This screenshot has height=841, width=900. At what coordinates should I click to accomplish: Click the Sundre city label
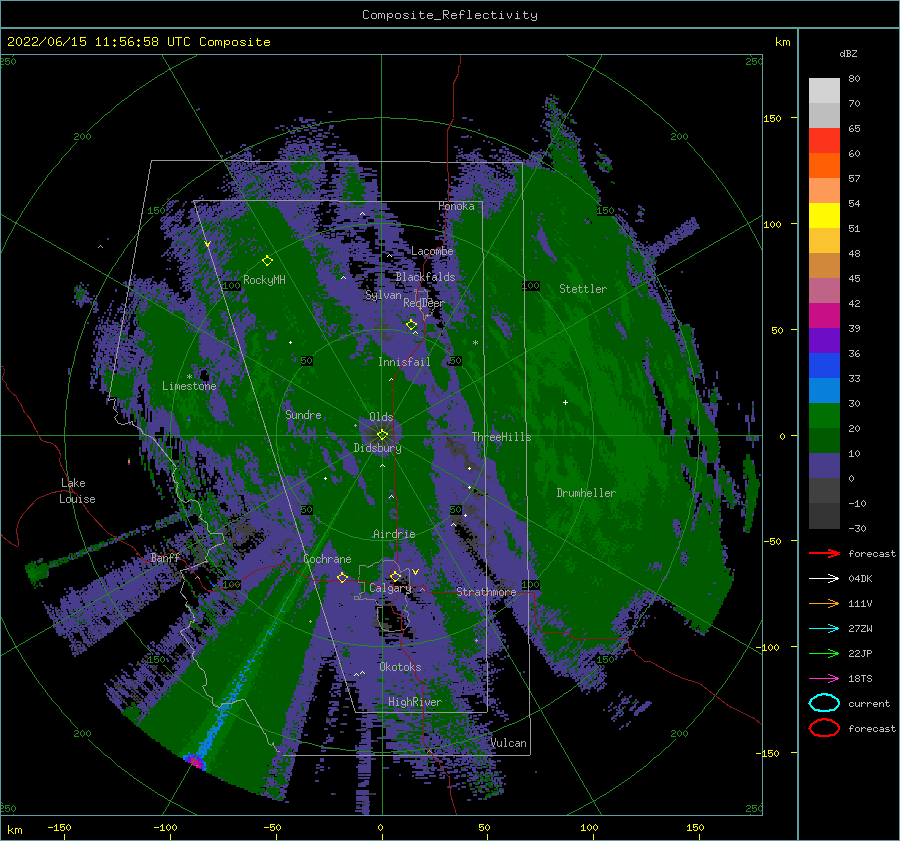(x=303, y=414)
